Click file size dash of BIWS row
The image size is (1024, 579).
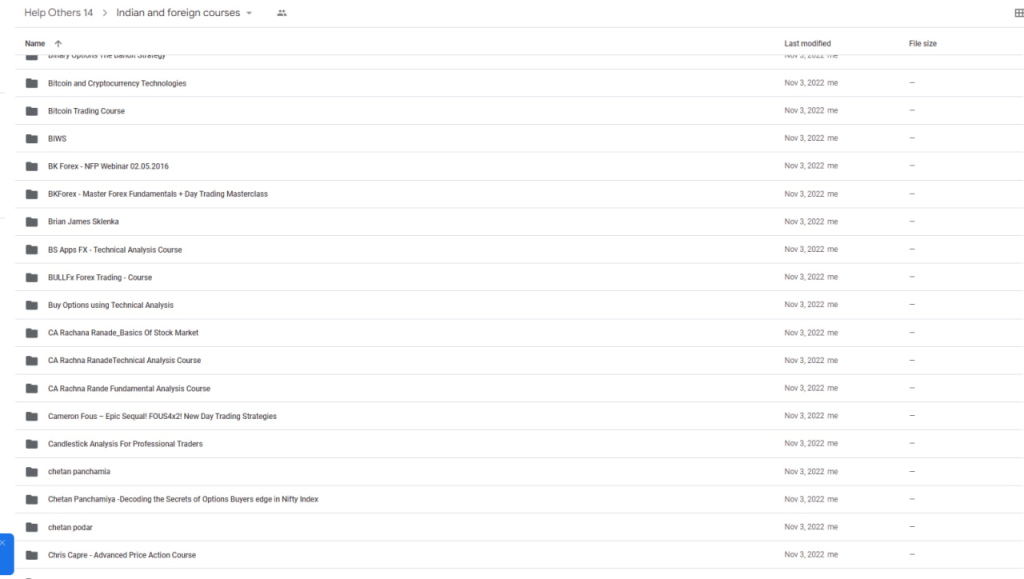click(912, 138)
